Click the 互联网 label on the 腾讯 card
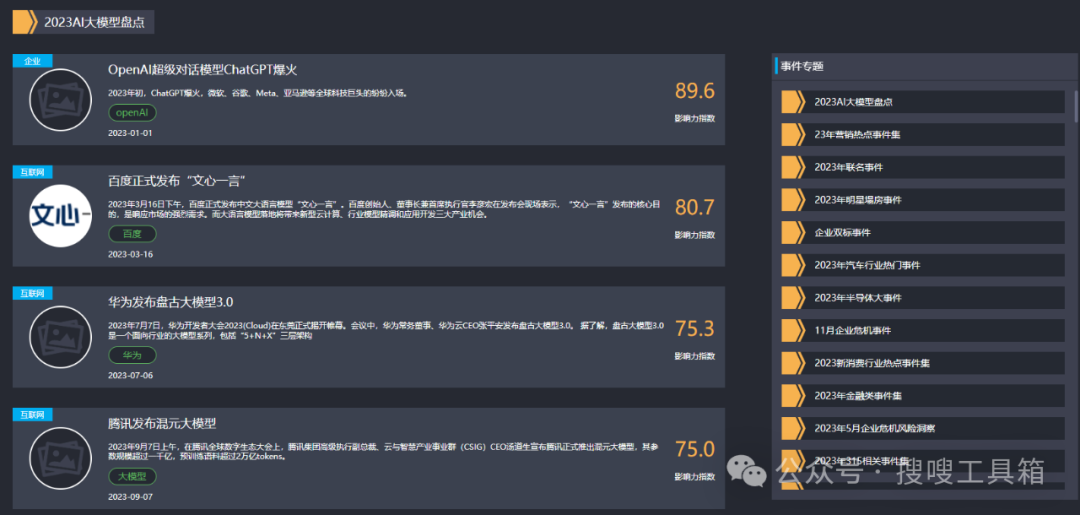Image resolution: width=1080 pixels, height=515 pixels. click(32, 414)
